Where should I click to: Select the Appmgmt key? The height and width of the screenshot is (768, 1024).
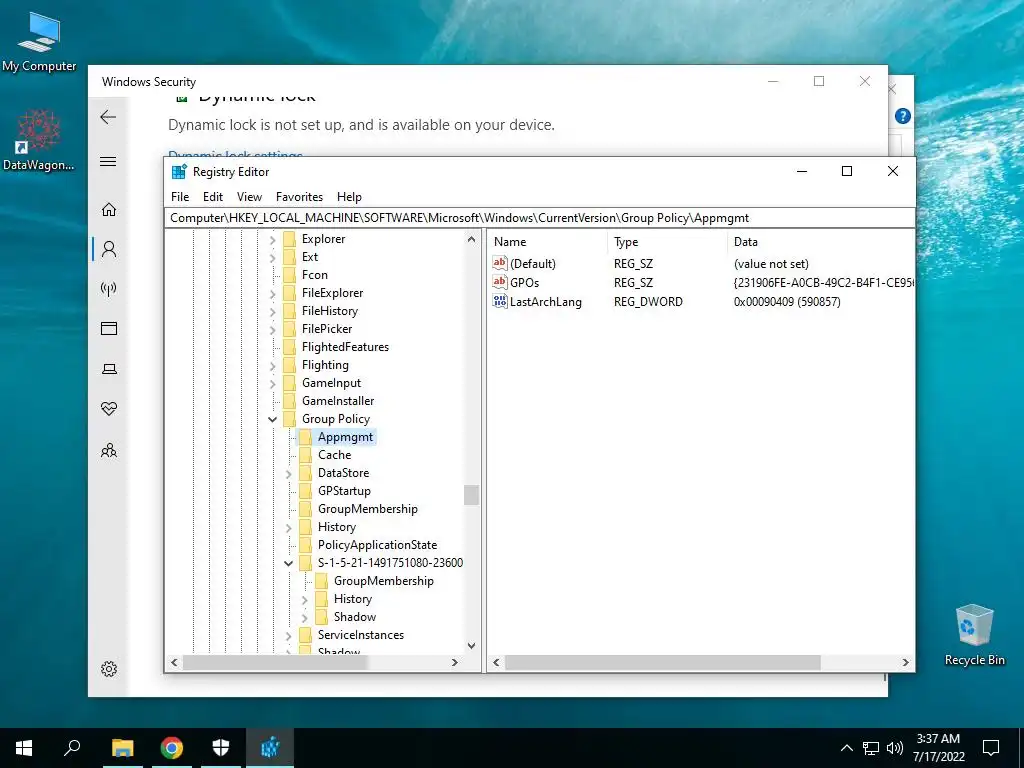[345, 437]
